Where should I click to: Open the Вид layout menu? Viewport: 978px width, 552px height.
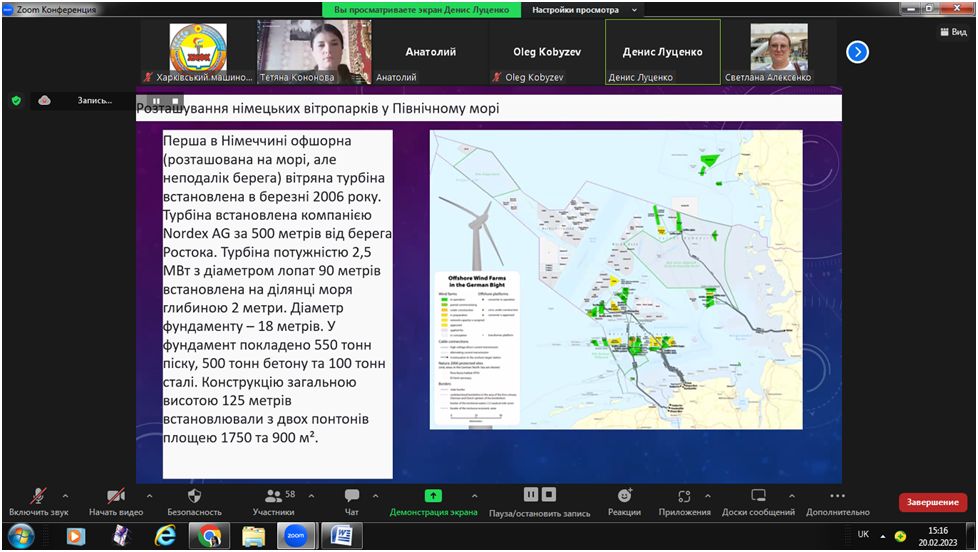point(953,32)
